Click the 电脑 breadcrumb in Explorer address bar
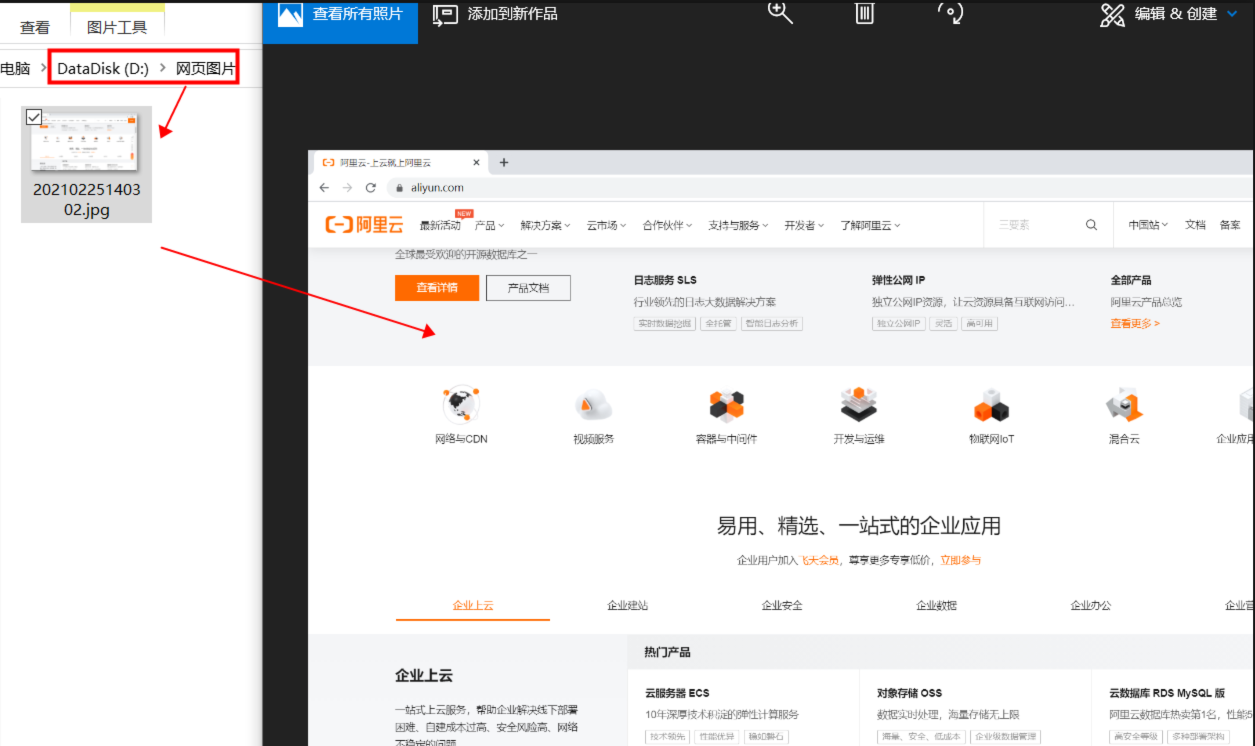The width and height of the screenshot is (1255, 746). 15,69
